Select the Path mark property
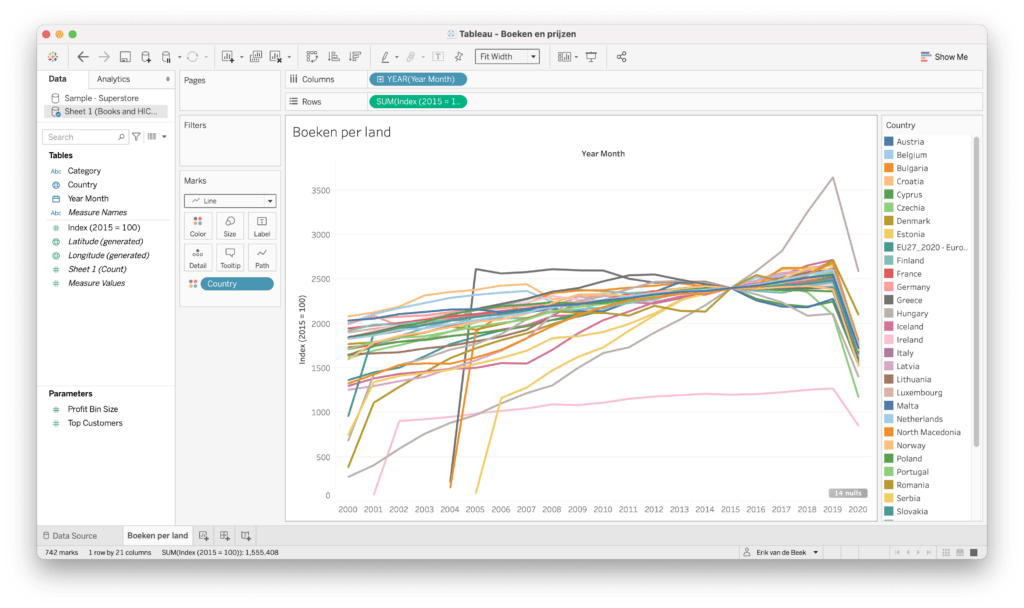 [261, 258]
